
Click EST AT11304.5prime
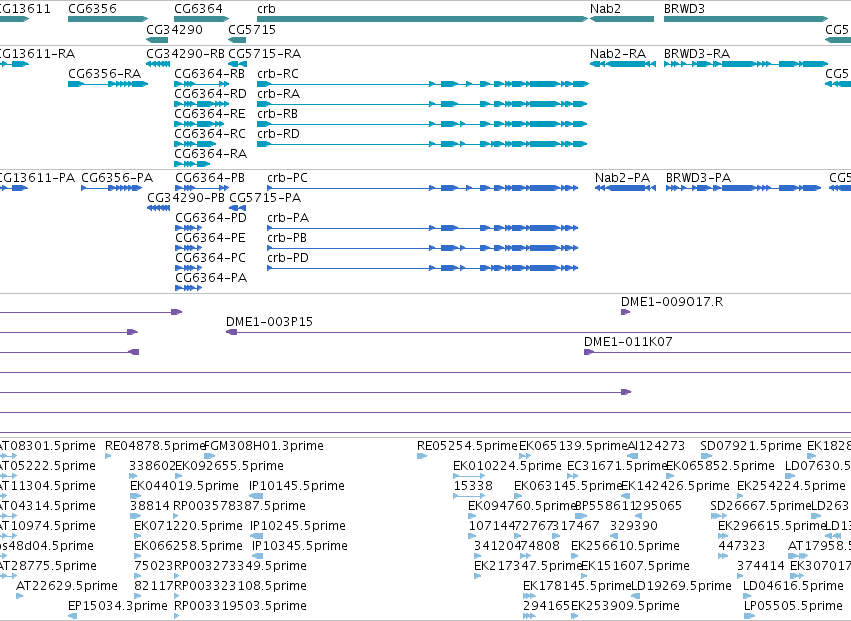point(47,486)
